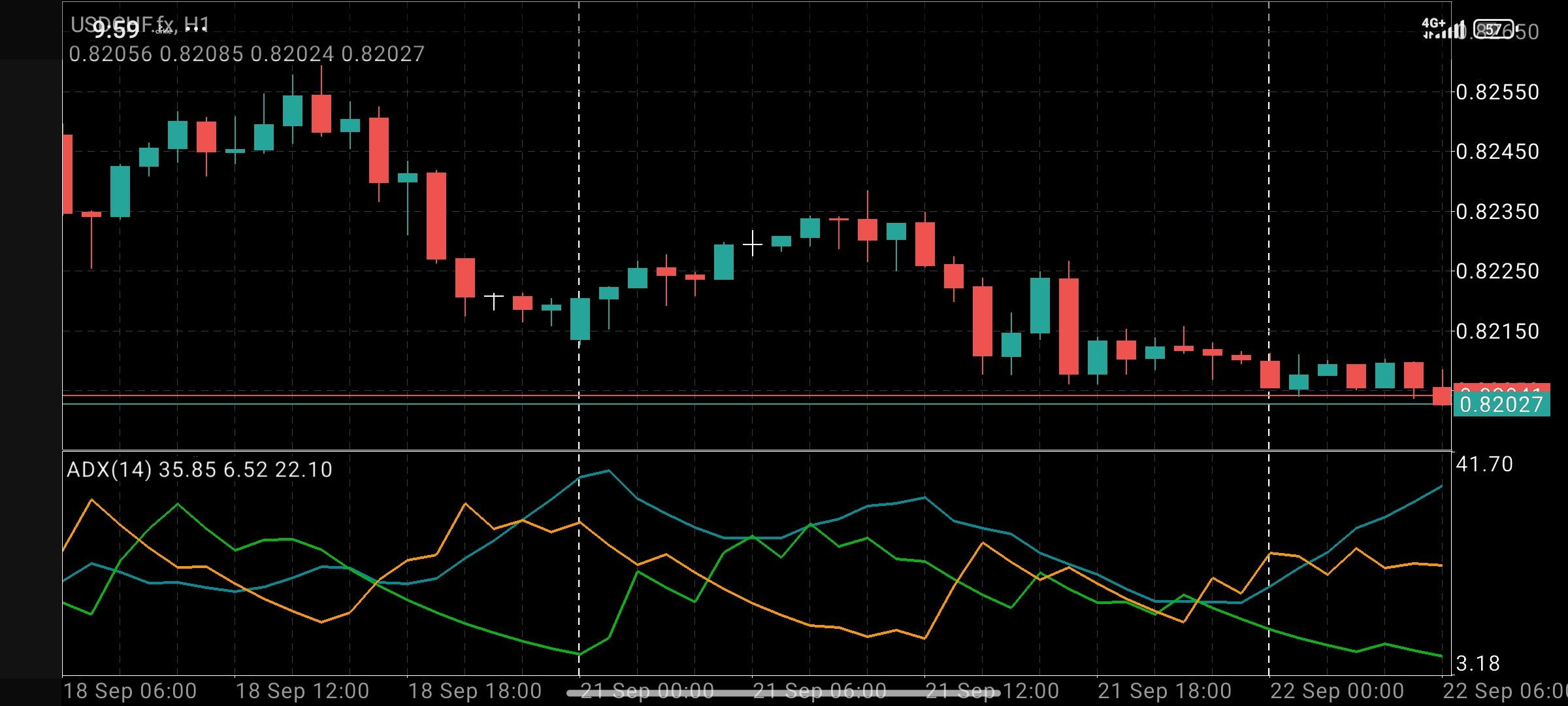This screenshot has height=706, width=1568.
Task: Tap the 18 Sep 12:00 time axis label
Action: (302, 691)
